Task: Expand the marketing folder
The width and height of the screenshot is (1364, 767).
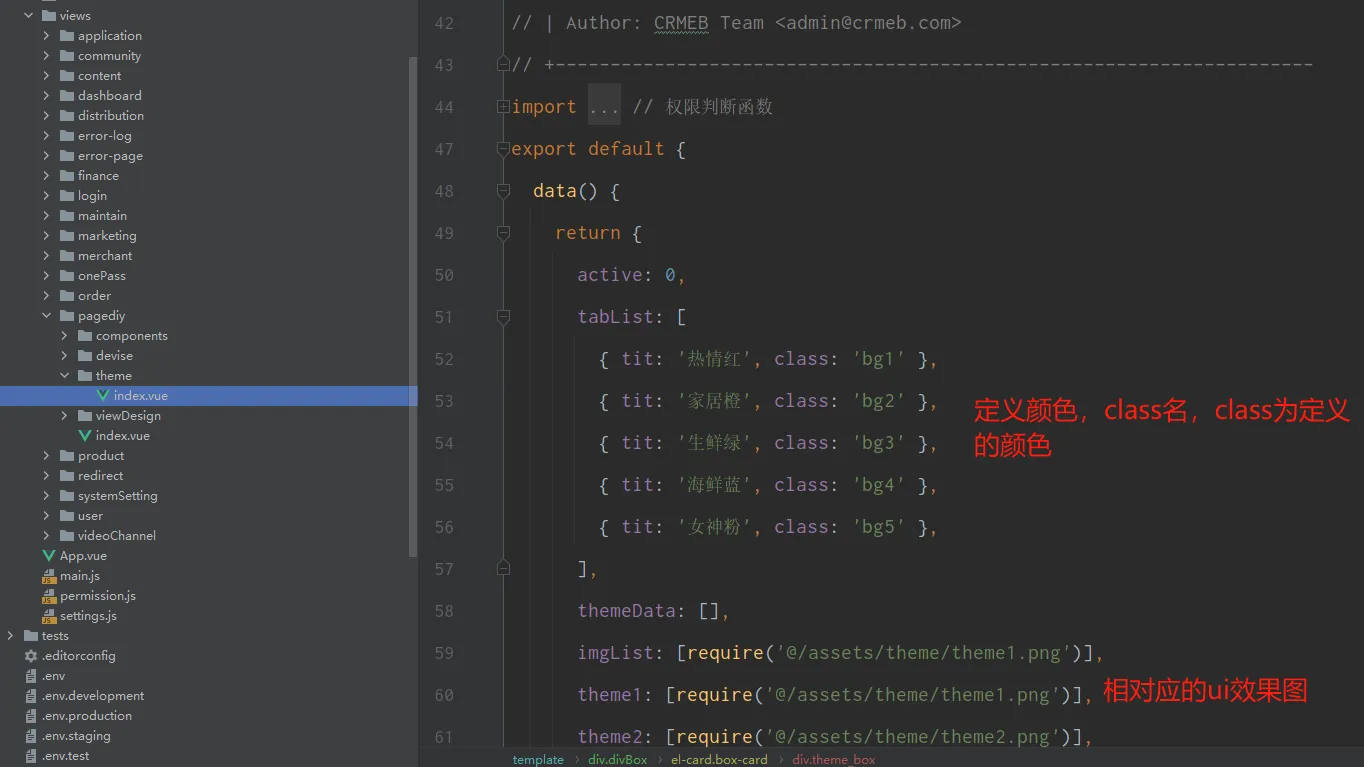Action: [x=46, y=236]
